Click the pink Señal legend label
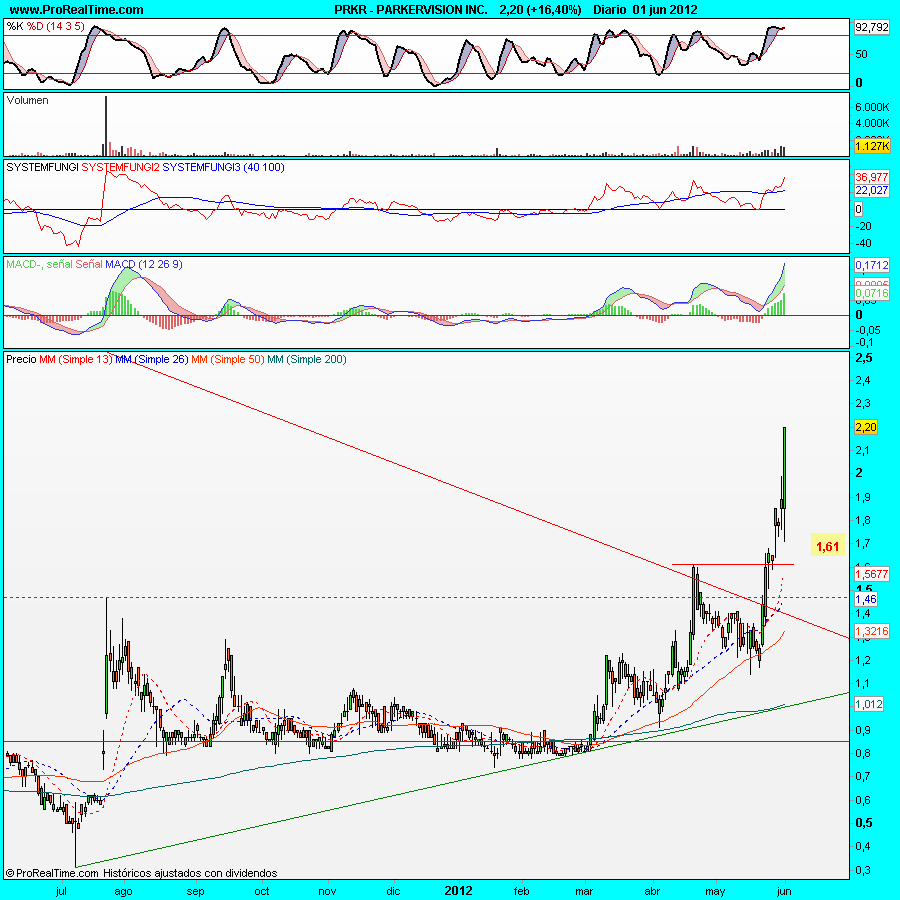The width and height of the screenshot is (900, 900). pos(89,265)
